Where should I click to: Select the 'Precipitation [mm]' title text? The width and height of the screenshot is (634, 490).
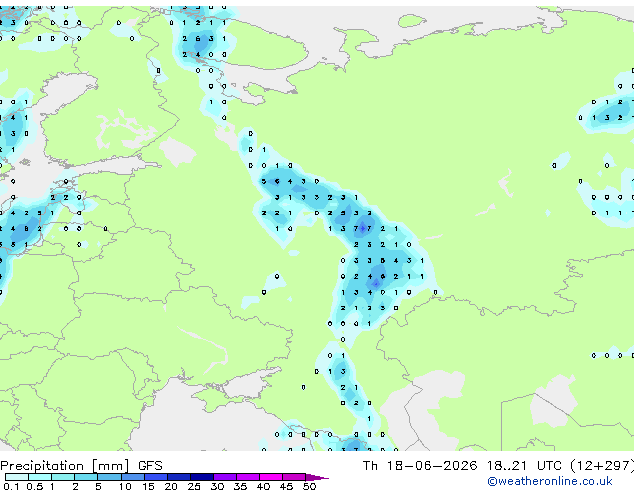[65, 466]
